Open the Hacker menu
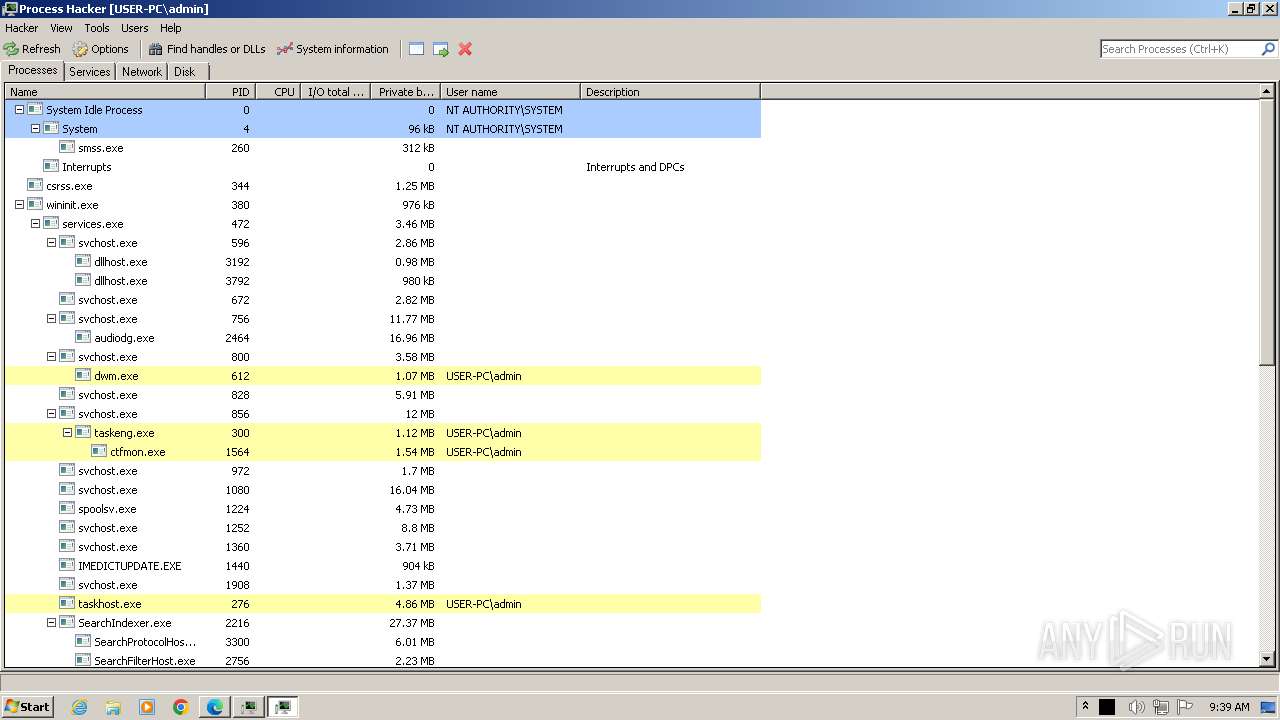The width and height of the screenshot is (1280, 720). tap(22, 28)
